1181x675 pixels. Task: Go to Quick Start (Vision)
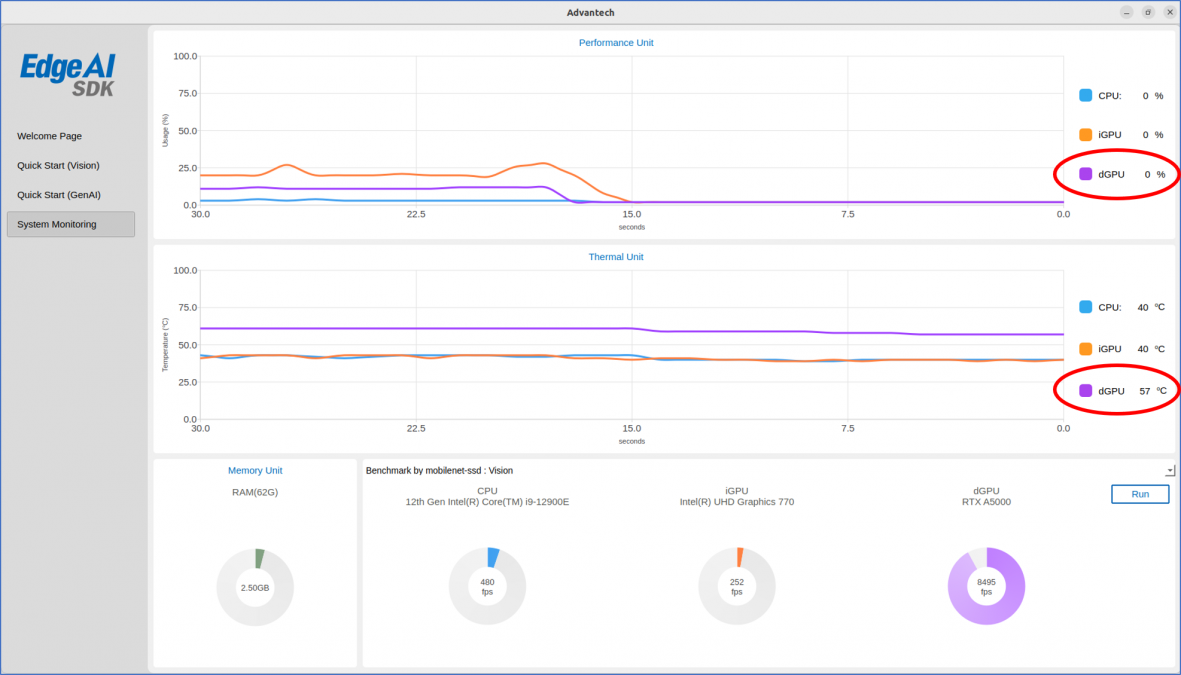(58, 165)
